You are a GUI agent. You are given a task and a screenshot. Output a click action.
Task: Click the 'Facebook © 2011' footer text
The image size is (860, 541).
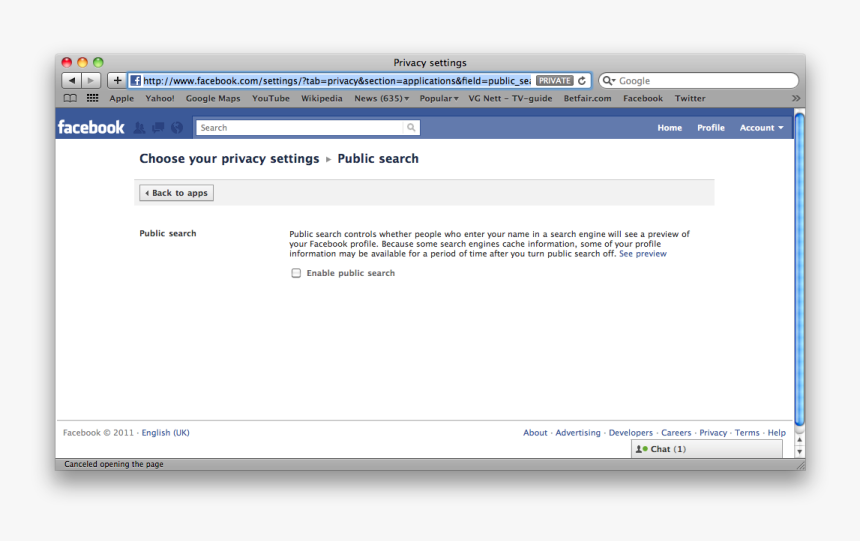pyautogui.click(x=98, y=432)
